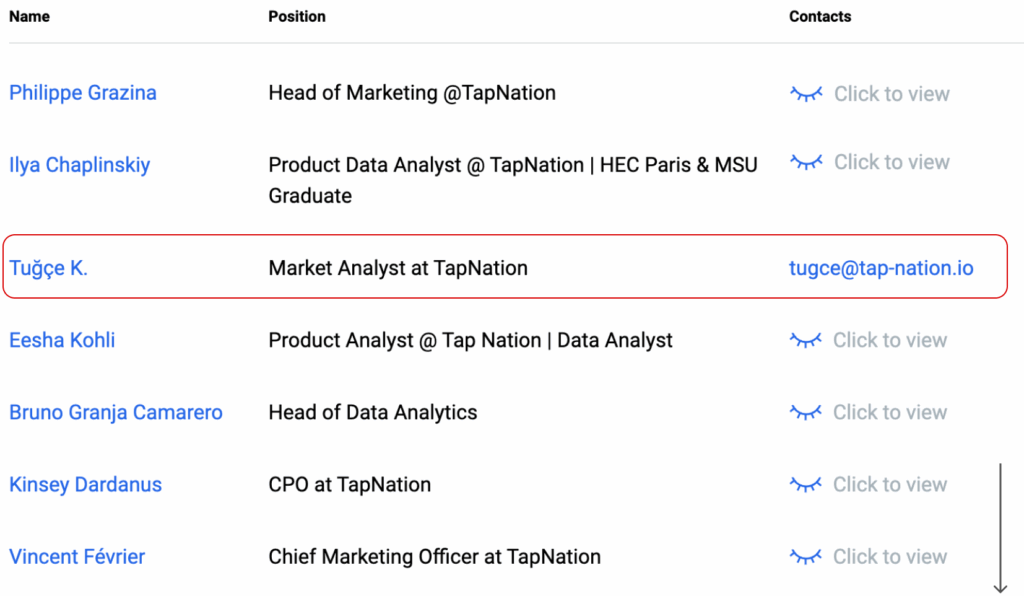Open Vincent Février's profile link
Viewport: 1024px width, 596px height.
click(77, 557)
